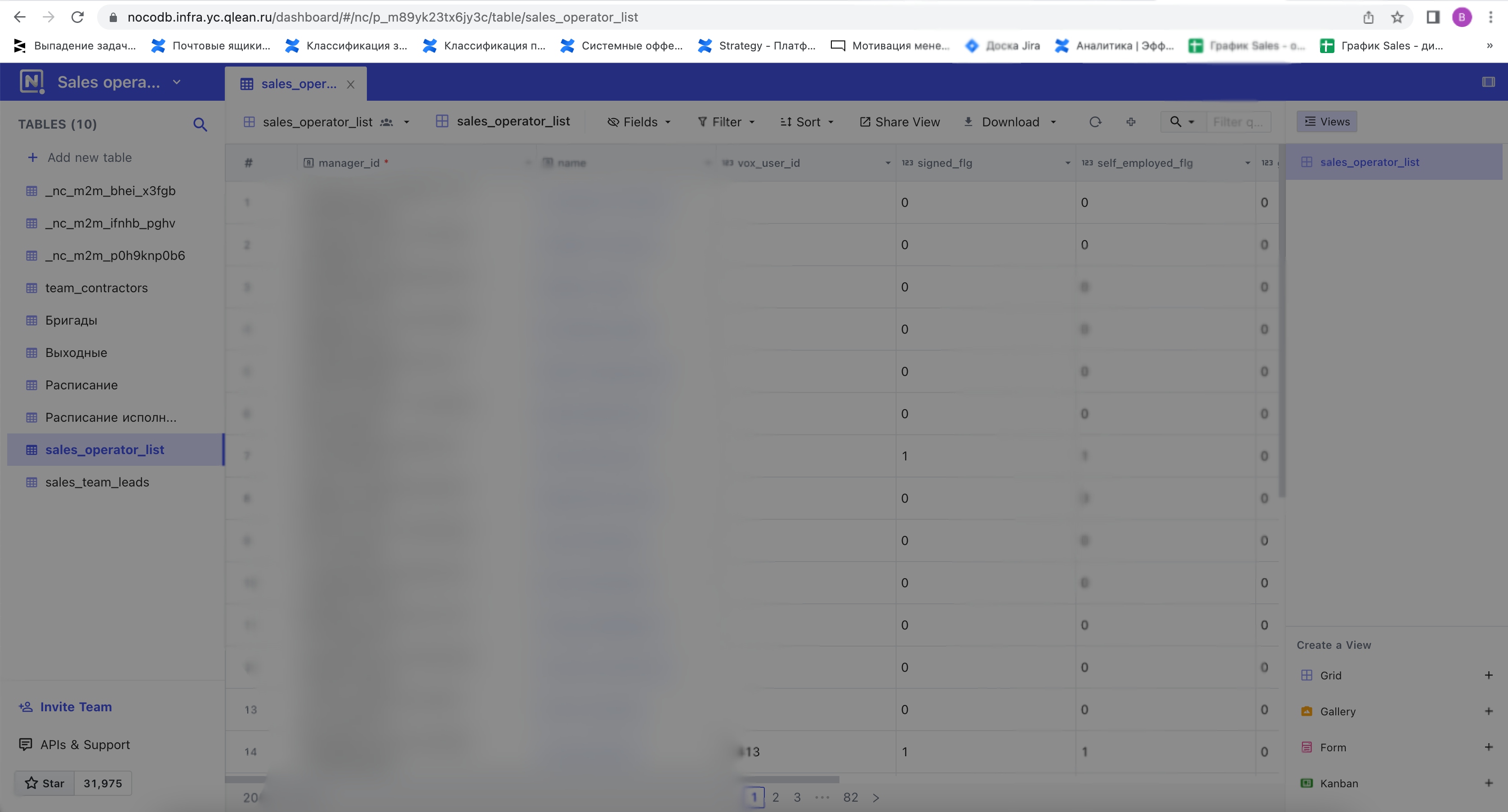Click the Invite Team link
This screenshot has width=1508, height=812.
tap(66, 707)
